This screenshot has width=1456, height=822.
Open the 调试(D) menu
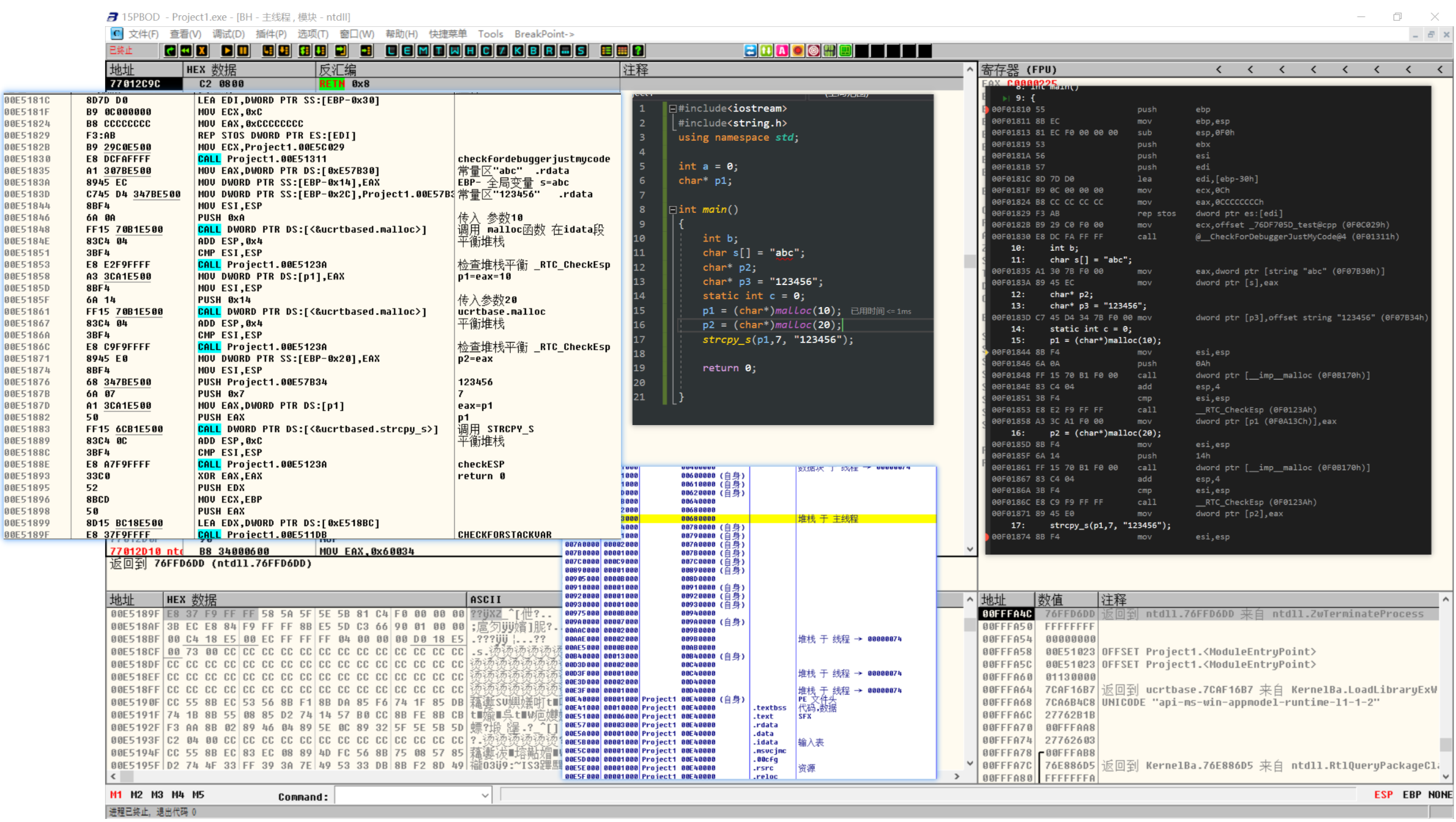pyautogui.click(x=228, y=34)
